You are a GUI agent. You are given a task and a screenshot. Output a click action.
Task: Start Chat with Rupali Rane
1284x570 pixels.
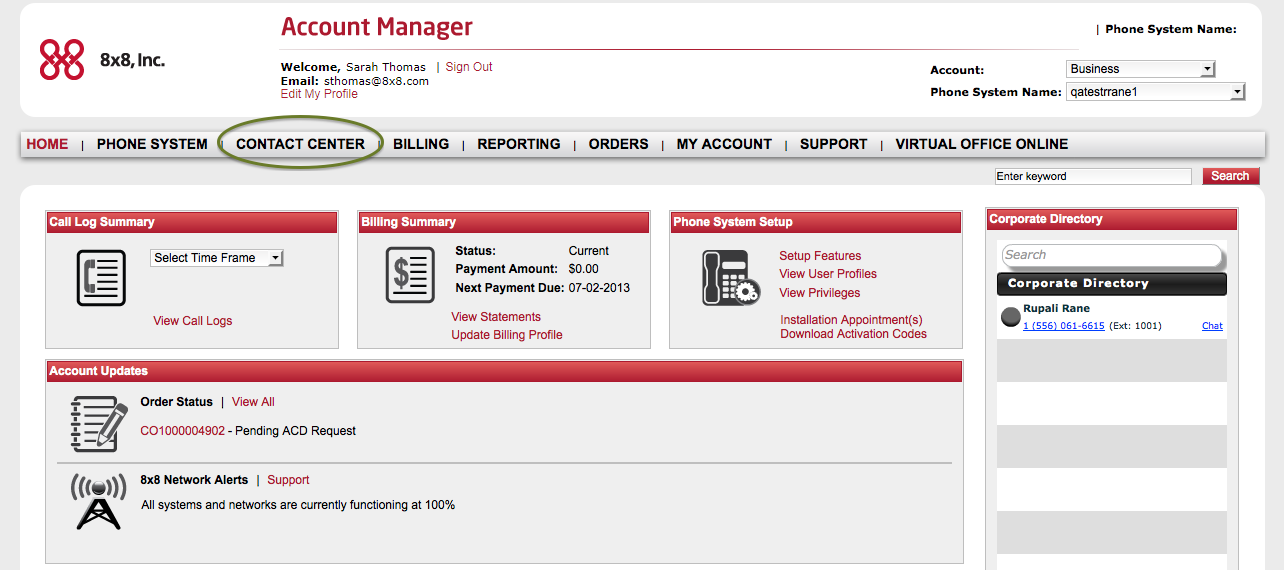coord(1212,326)
